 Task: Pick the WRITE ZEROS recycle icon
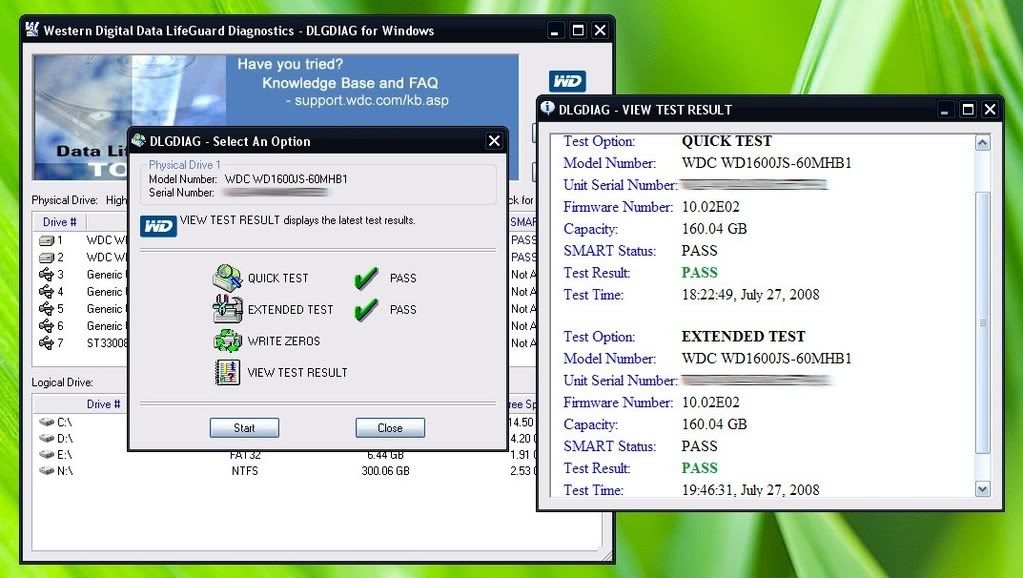(227, 341)
